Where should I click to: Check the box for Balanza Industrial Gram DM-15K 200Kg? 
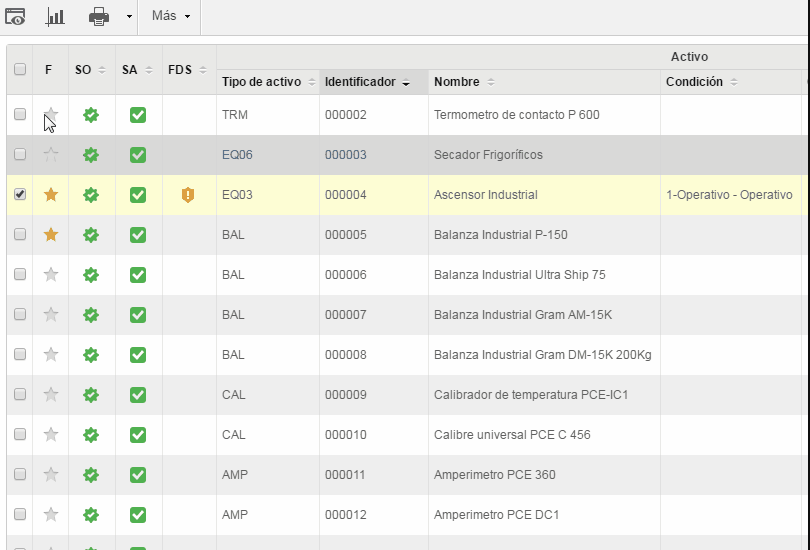pos(20,354)
